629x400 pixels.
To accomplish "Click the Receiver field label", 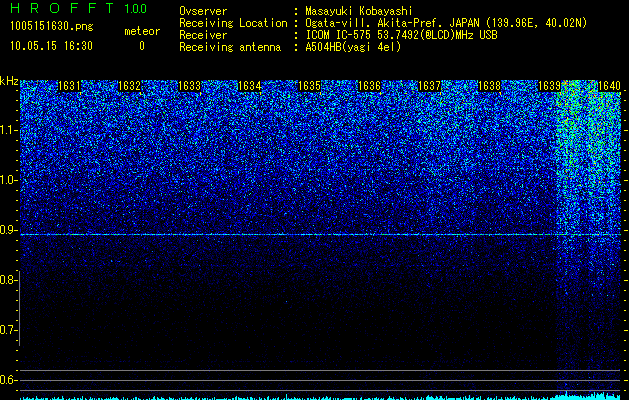I will (x=203, y=35).
